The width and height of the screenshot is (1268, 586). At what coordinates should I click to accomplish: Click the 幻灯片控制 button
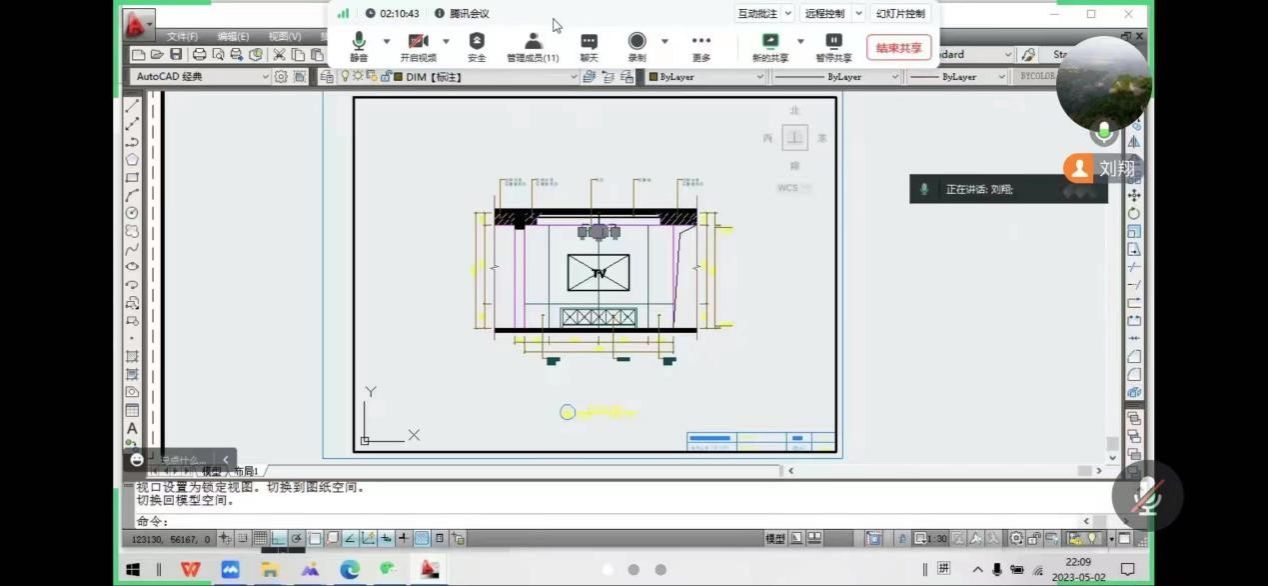coord(900,14)
